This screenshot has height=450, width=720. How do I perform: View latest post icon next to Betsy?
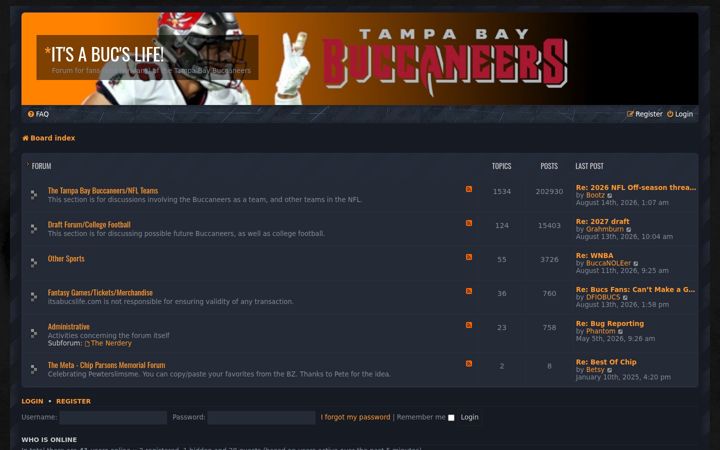coord(610,370)
